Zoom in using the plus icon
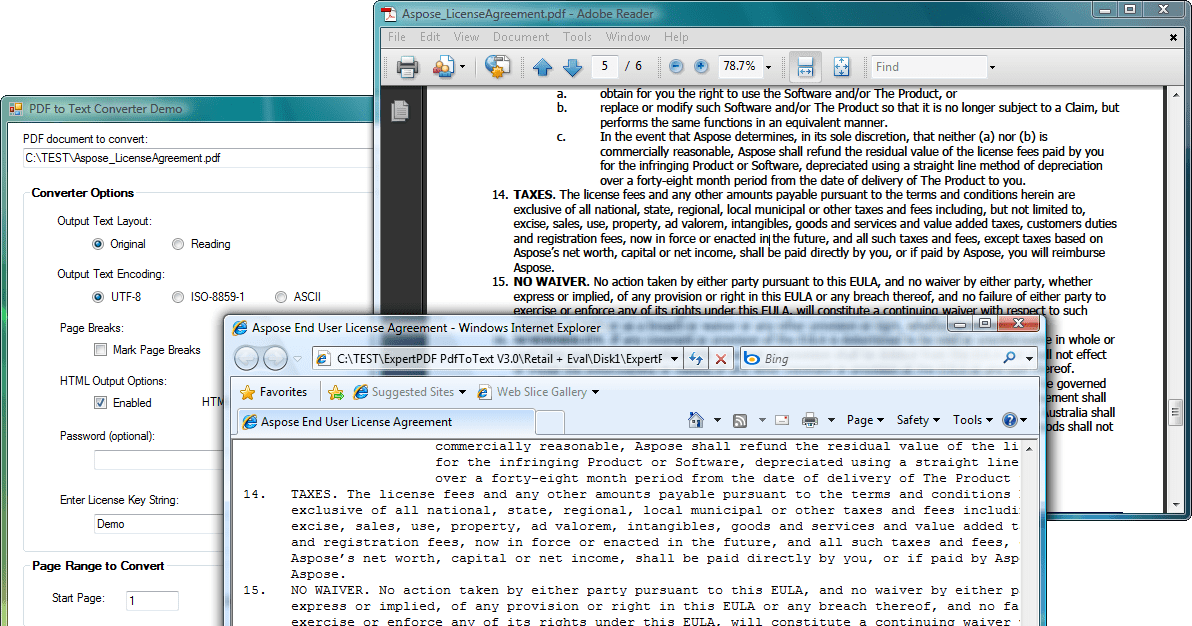The height and width of the screenshot is (626, 1192). click(703, 66)
